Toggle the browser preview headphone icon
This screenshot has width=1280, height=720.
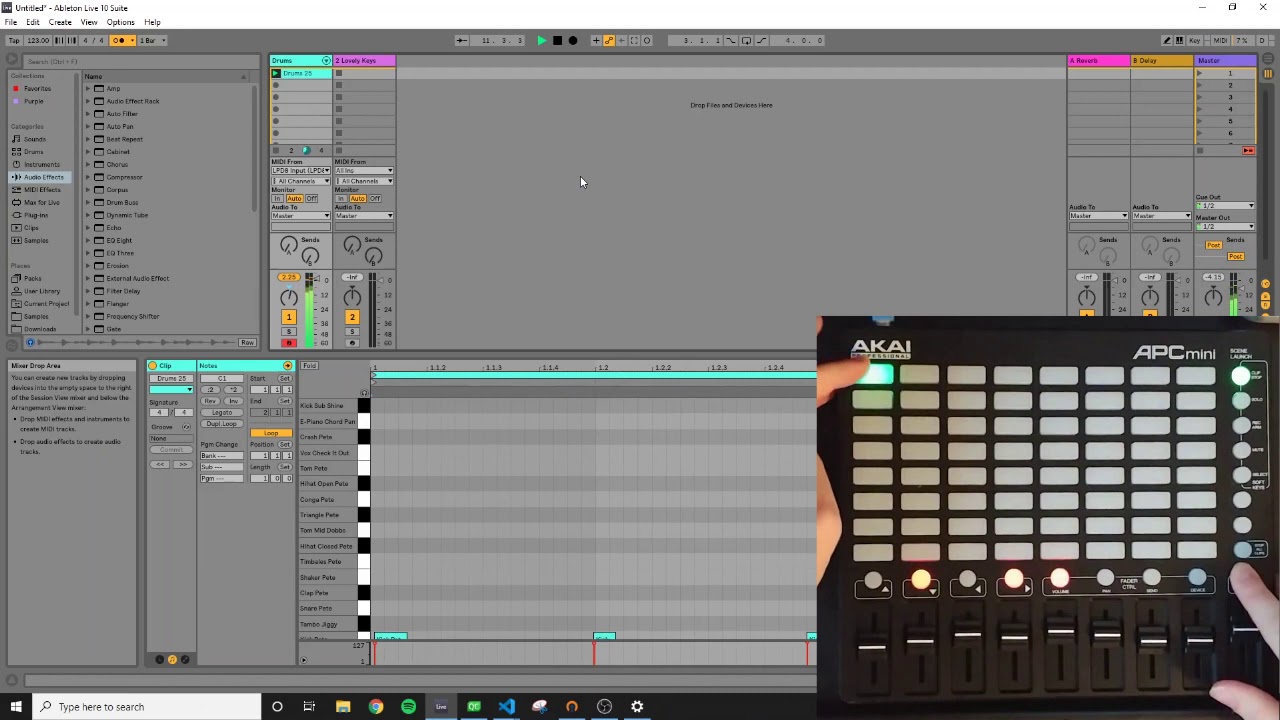pyautogui.click(x=29, y=343)
